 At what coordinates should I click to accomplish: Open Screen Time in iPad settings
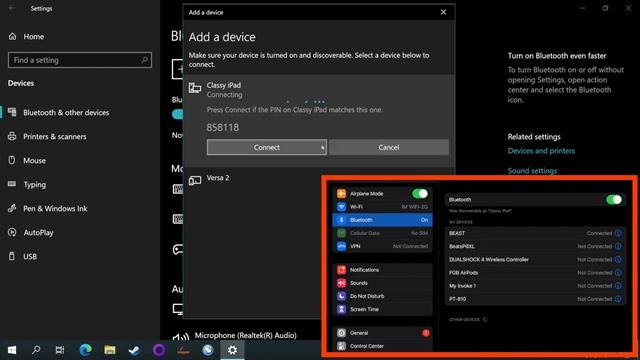click(382, 309)
